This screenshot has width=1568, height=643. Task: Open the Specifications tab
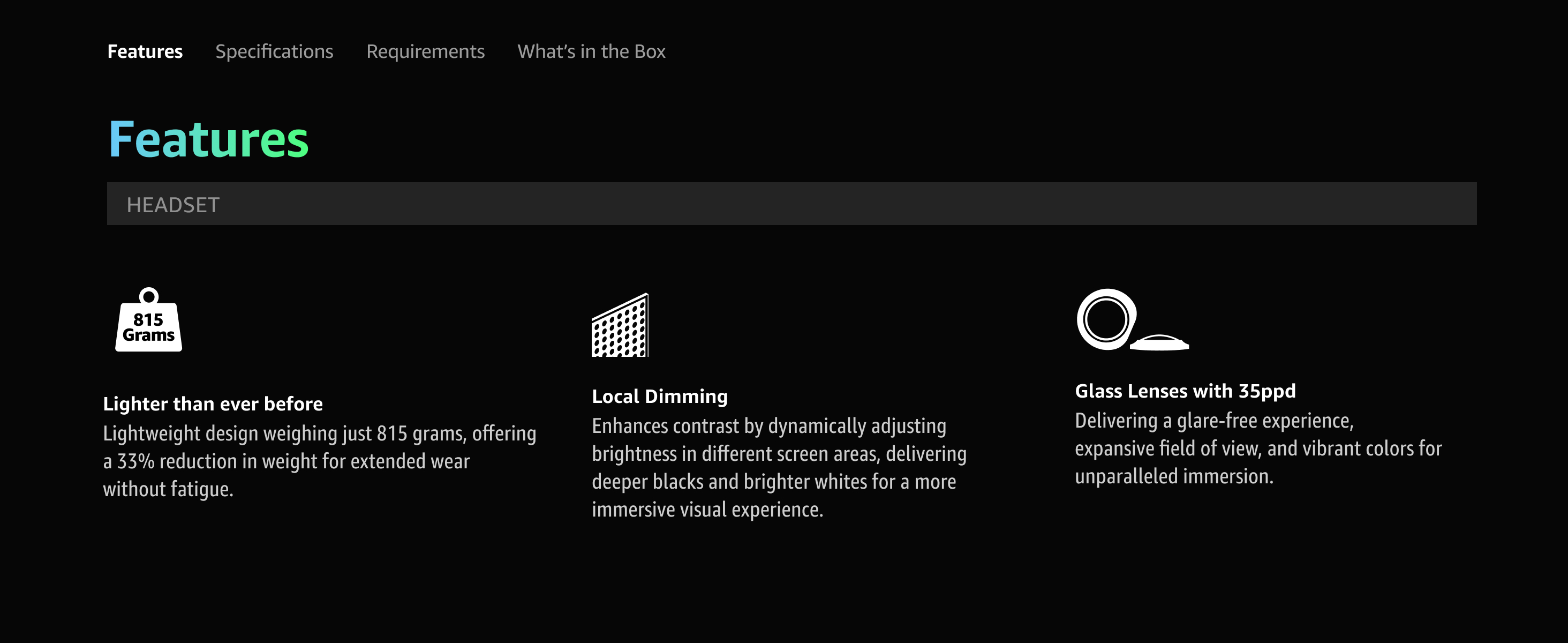pyautogui.click(x=274, y=51)
